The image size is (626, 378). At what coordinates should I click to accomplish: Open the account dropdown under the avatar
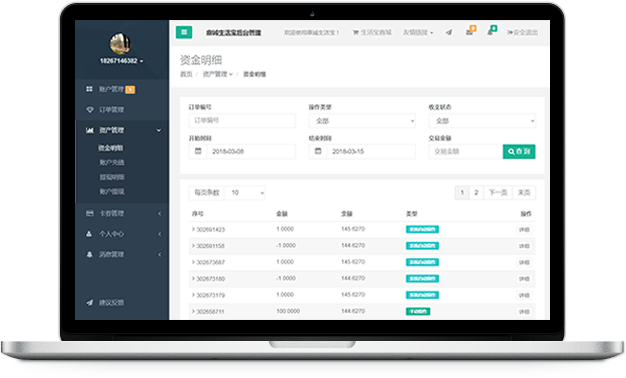click(x=121, y=61)
